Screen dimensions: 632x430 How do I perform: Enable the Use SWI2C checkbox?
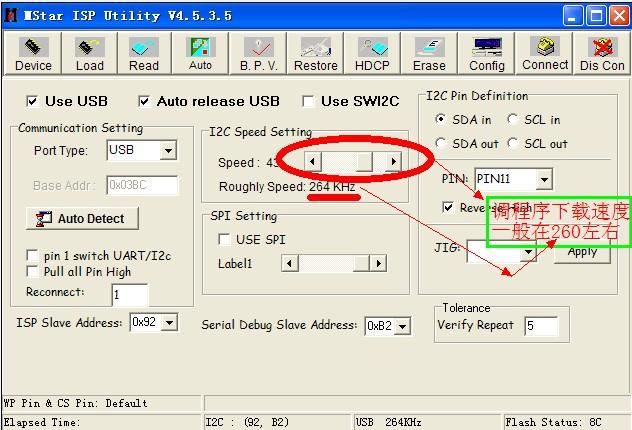click(308, 101)
